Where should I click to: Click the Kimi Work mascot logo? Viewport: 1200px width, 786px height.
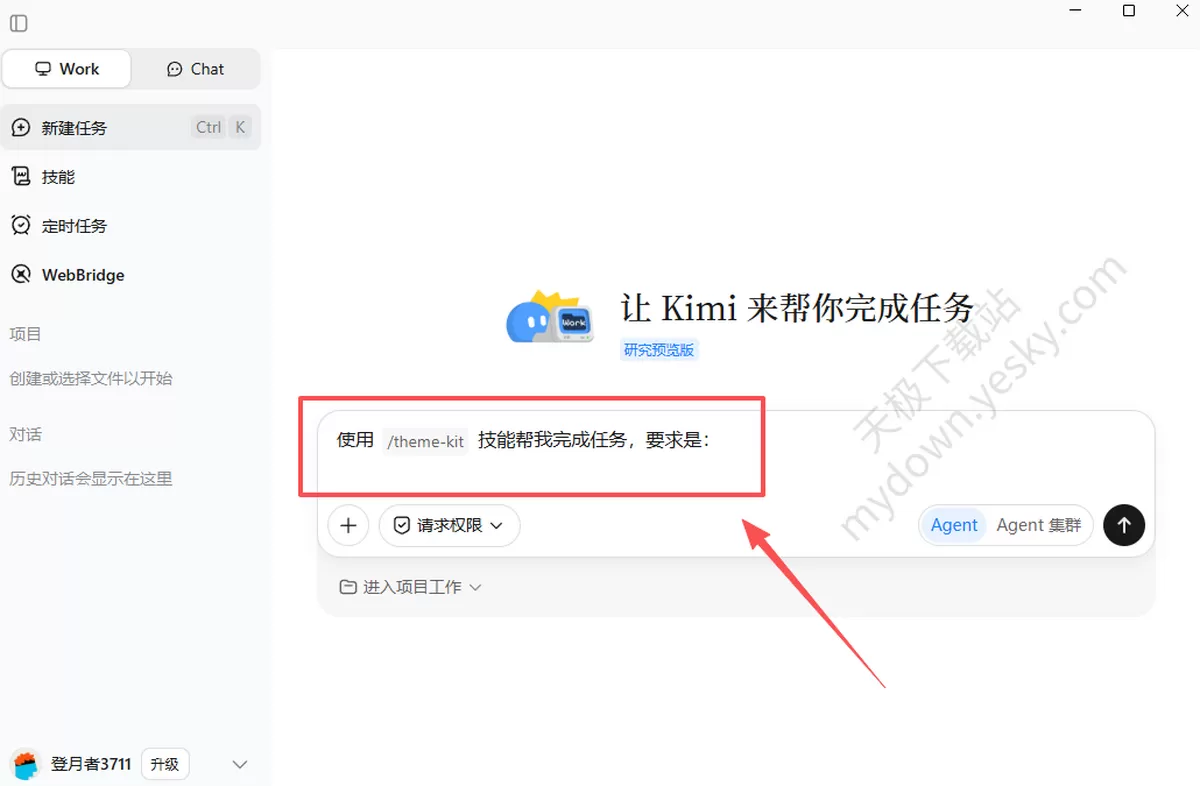tap(550, 318)
